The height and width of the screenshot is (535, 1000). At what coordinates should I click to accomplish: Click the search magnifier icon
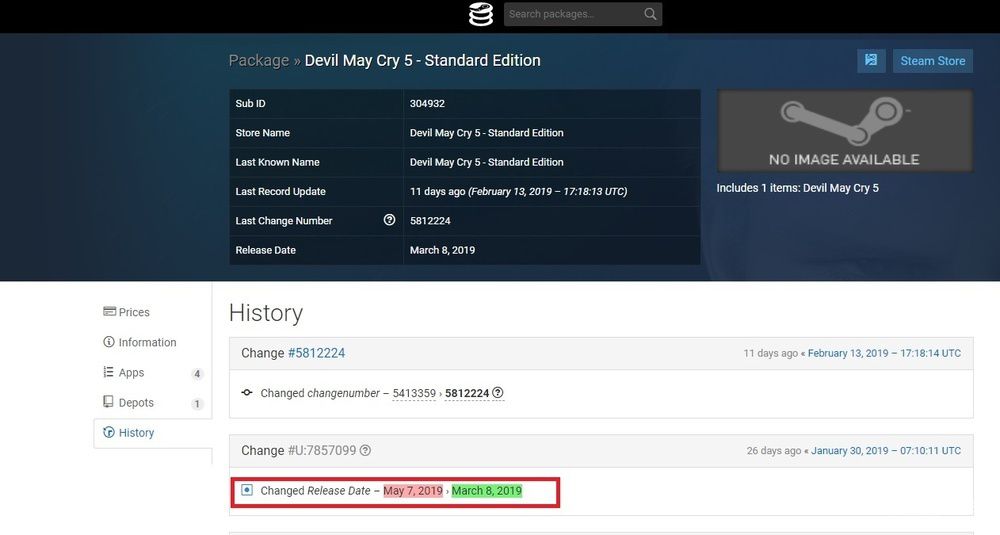650,14
